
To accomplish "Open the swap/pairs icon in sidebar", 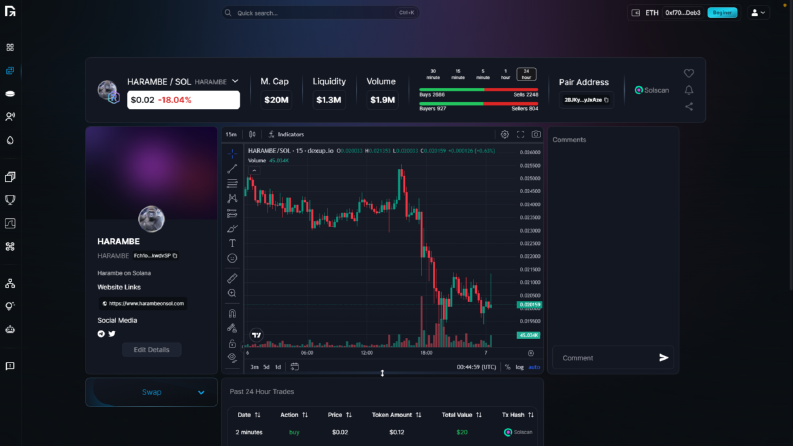I will 10,71.
